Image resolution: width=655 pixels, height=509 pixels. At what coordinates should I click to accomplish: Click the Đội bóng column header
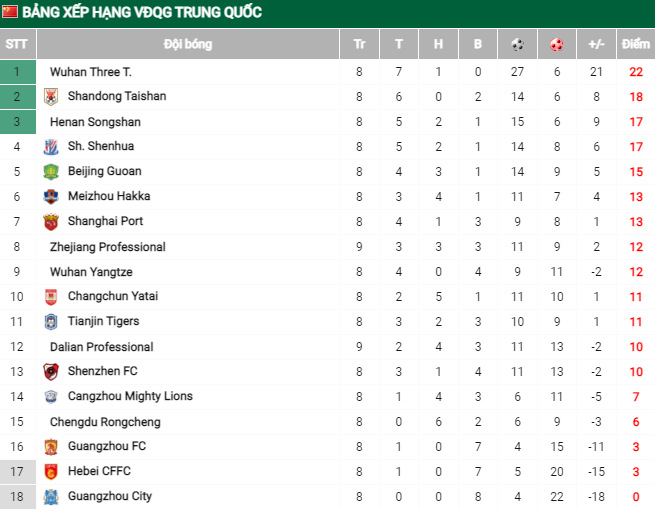point(188,45)
